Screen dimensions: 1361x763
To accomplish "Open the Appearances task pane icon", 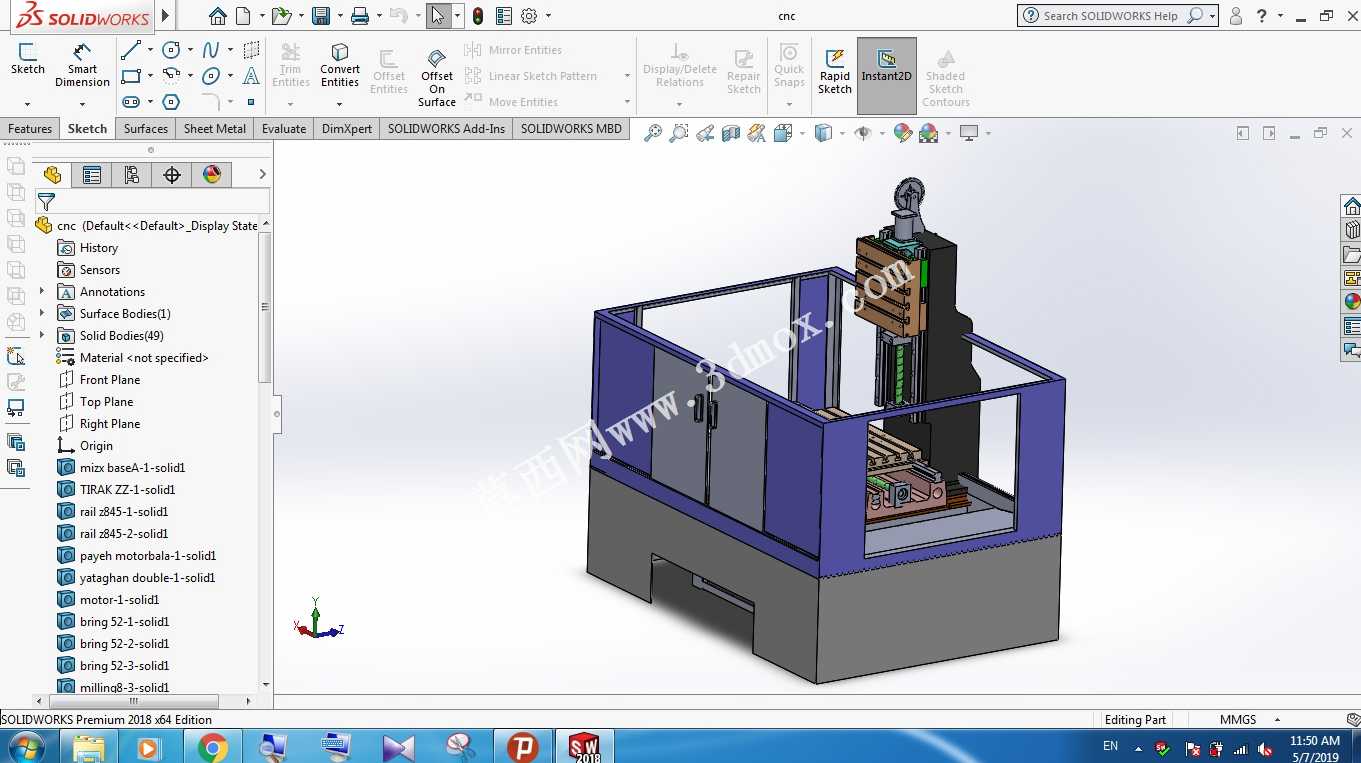I will point(1352,302).
